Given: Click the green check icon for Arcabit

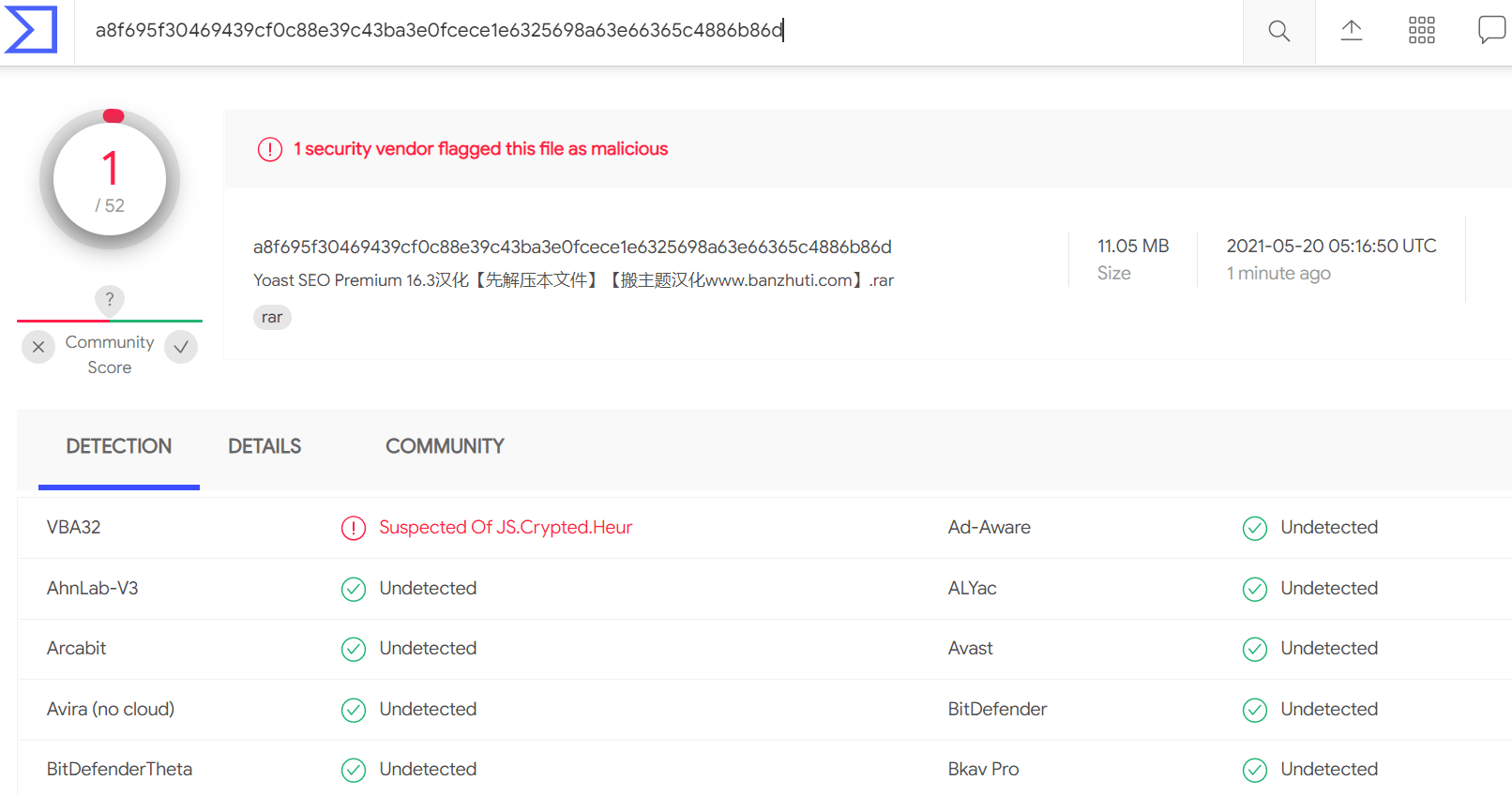Looking at the screenshot, I should [x=354, y=649].
